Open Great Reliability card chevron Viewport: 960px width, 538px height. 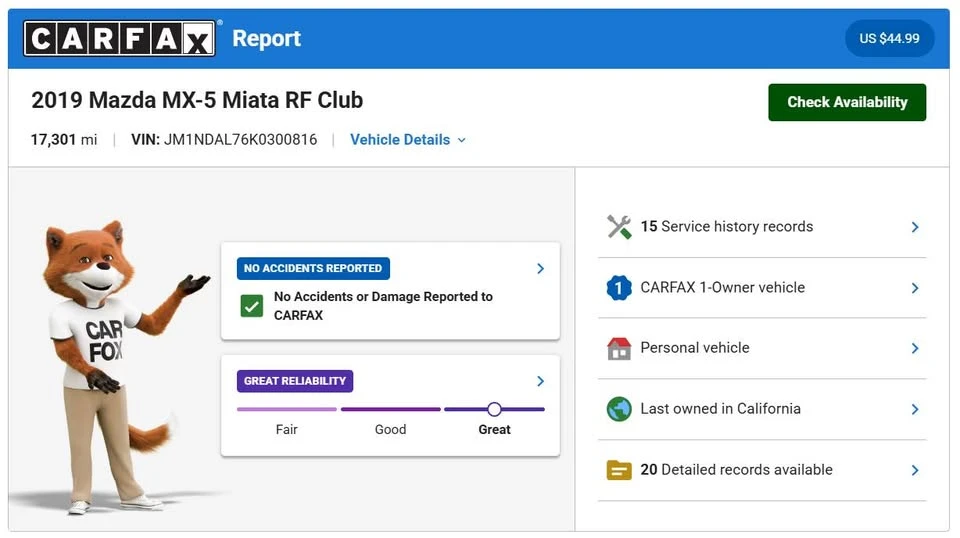point(540,381)
